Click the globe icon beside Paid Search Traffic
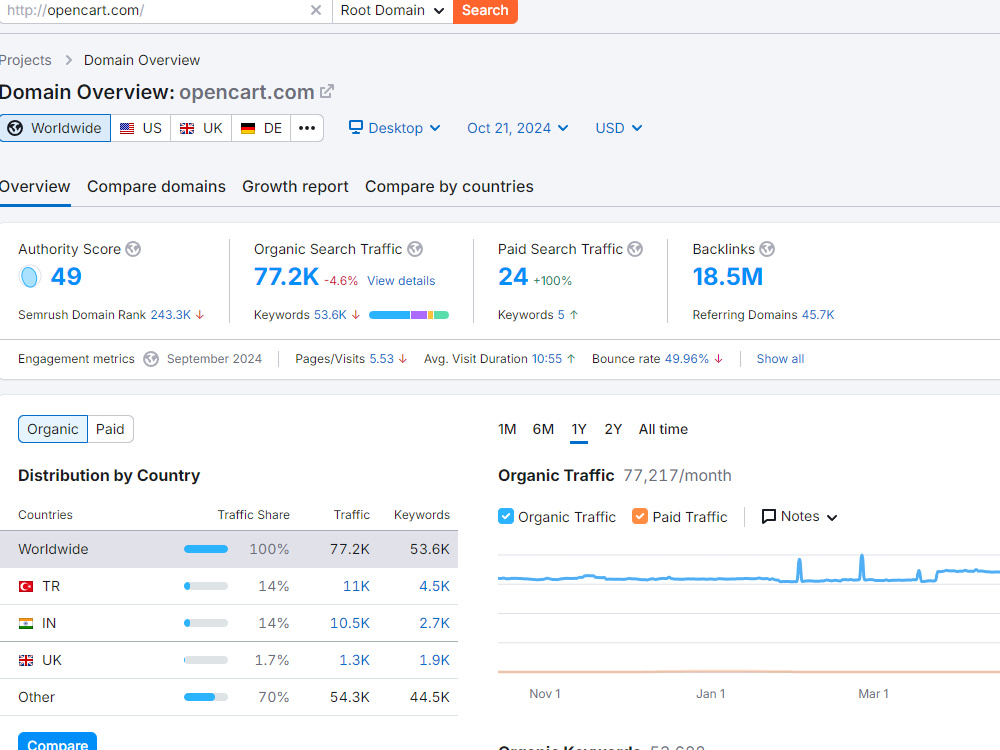Image resolution: width=1000 pixels, height=750 pixels. 635,249
